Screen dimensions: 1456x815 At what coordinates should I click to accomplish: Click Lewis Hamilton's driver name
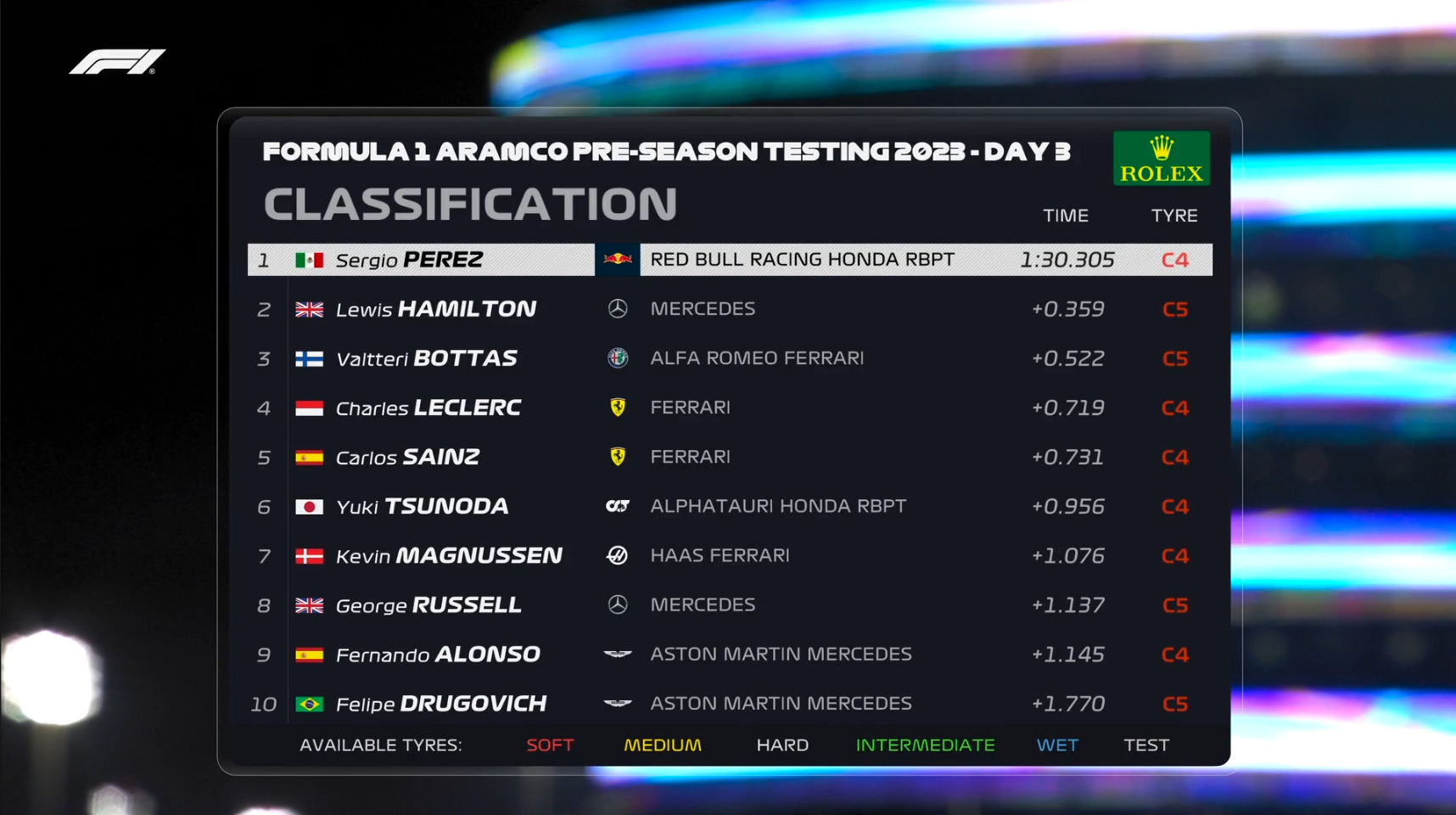[x=436, y=309]
